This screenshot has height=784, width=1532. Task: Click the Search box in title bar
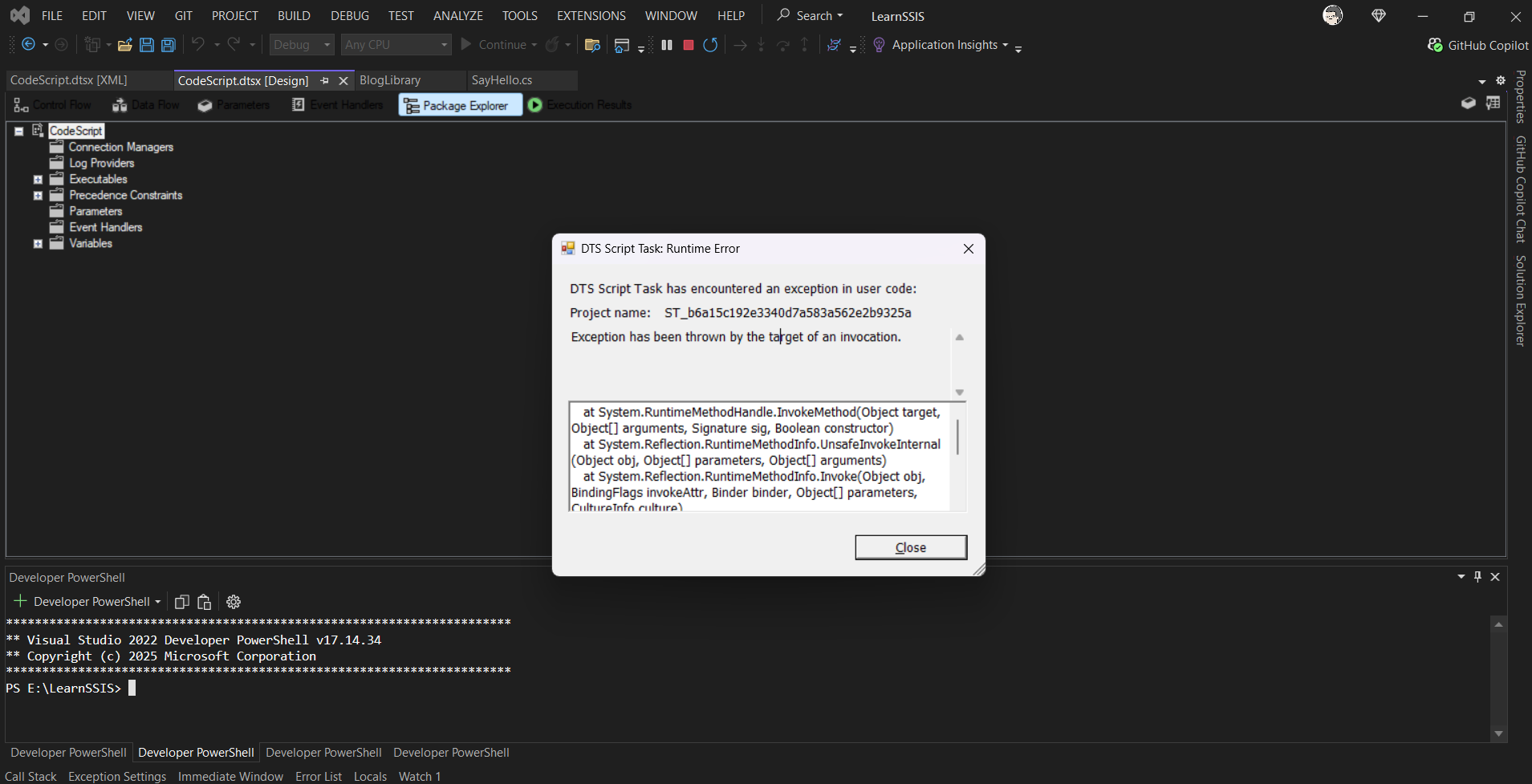pyautogui.click(x=809, y=16)
